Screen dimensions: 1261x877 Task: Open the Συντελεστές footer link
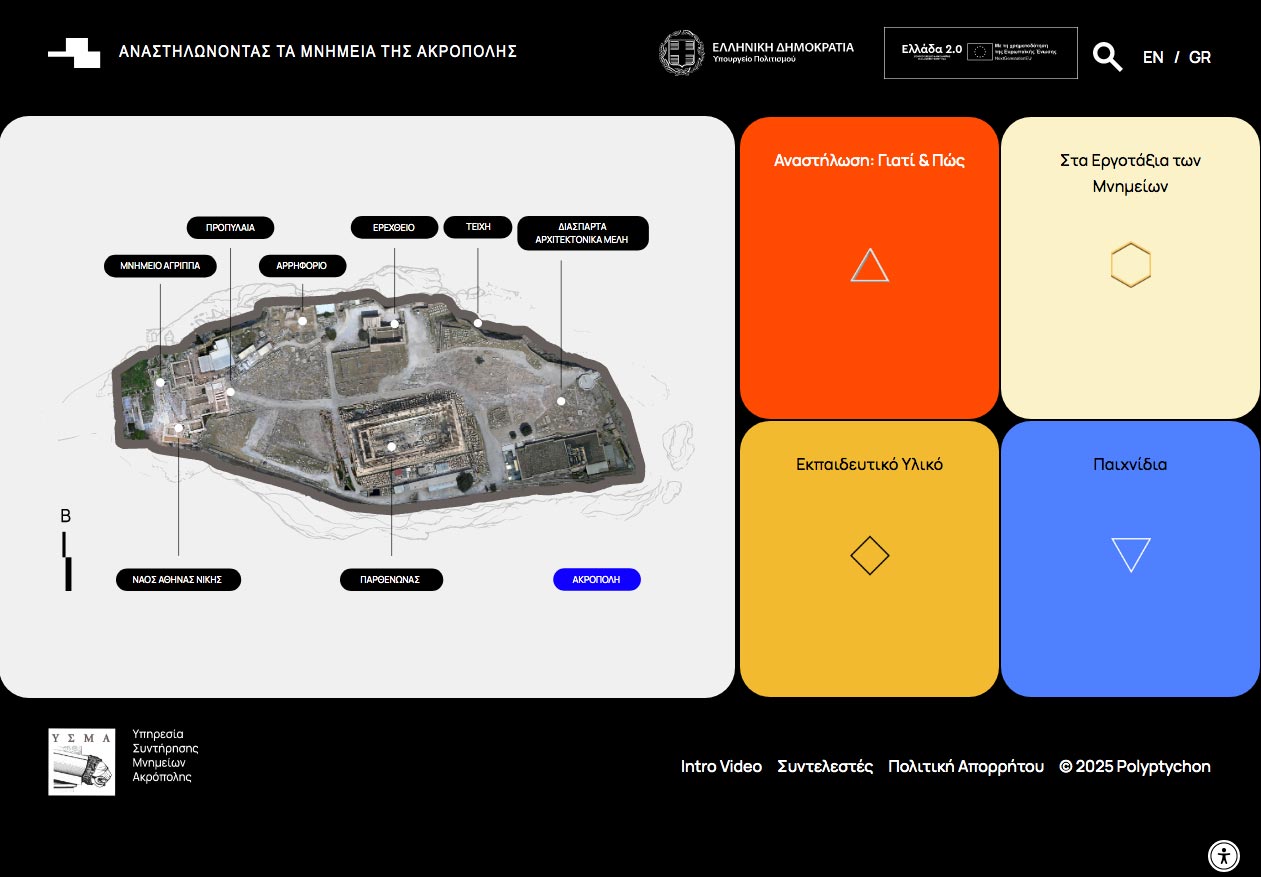(x=825, y=766)
